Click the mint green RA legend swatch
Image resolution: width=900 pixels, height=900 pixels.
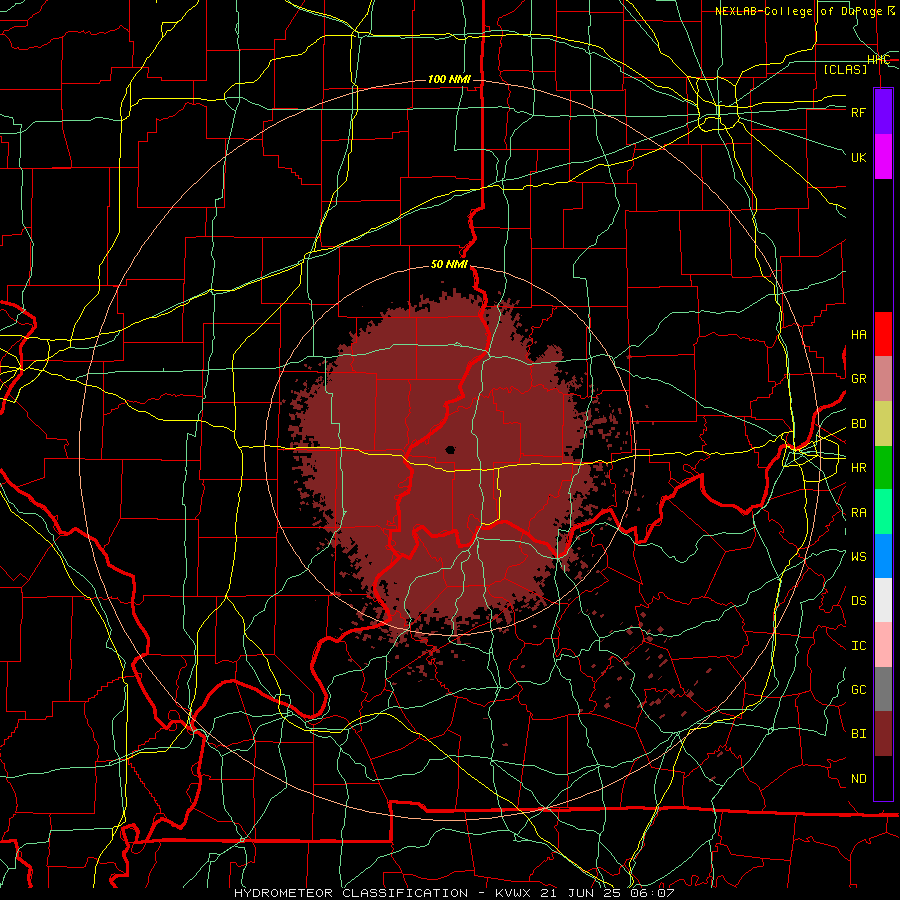click(883, 512)
